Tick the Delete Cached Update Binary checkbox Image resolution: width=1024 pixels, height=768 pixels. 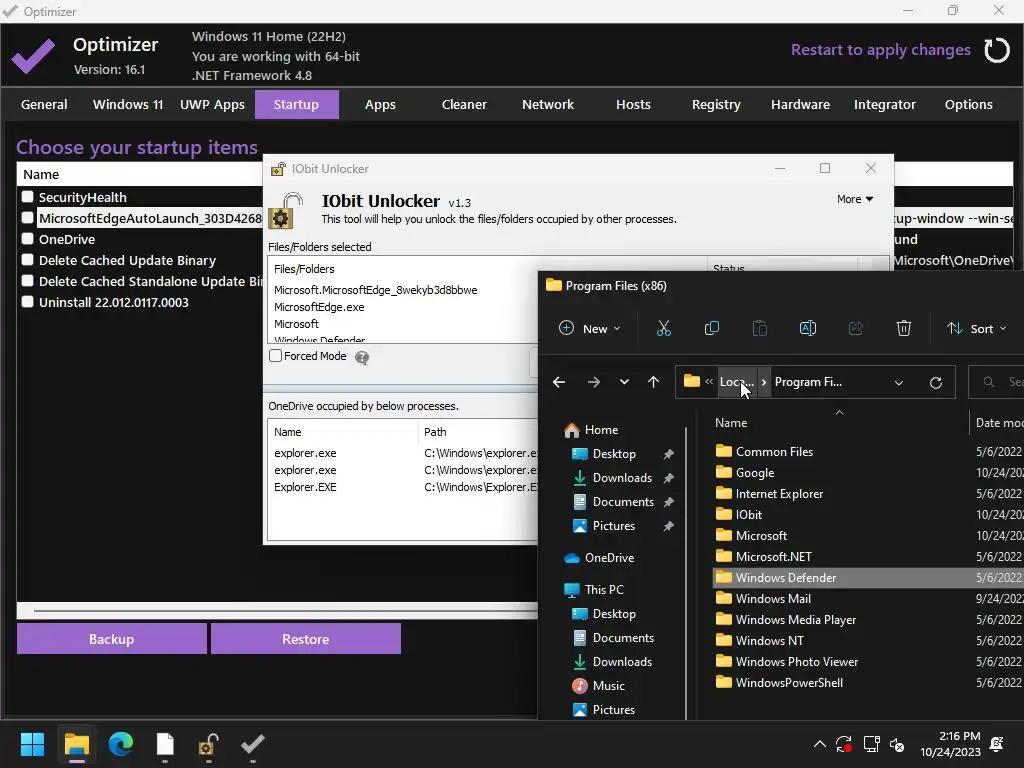click(27, 260)
